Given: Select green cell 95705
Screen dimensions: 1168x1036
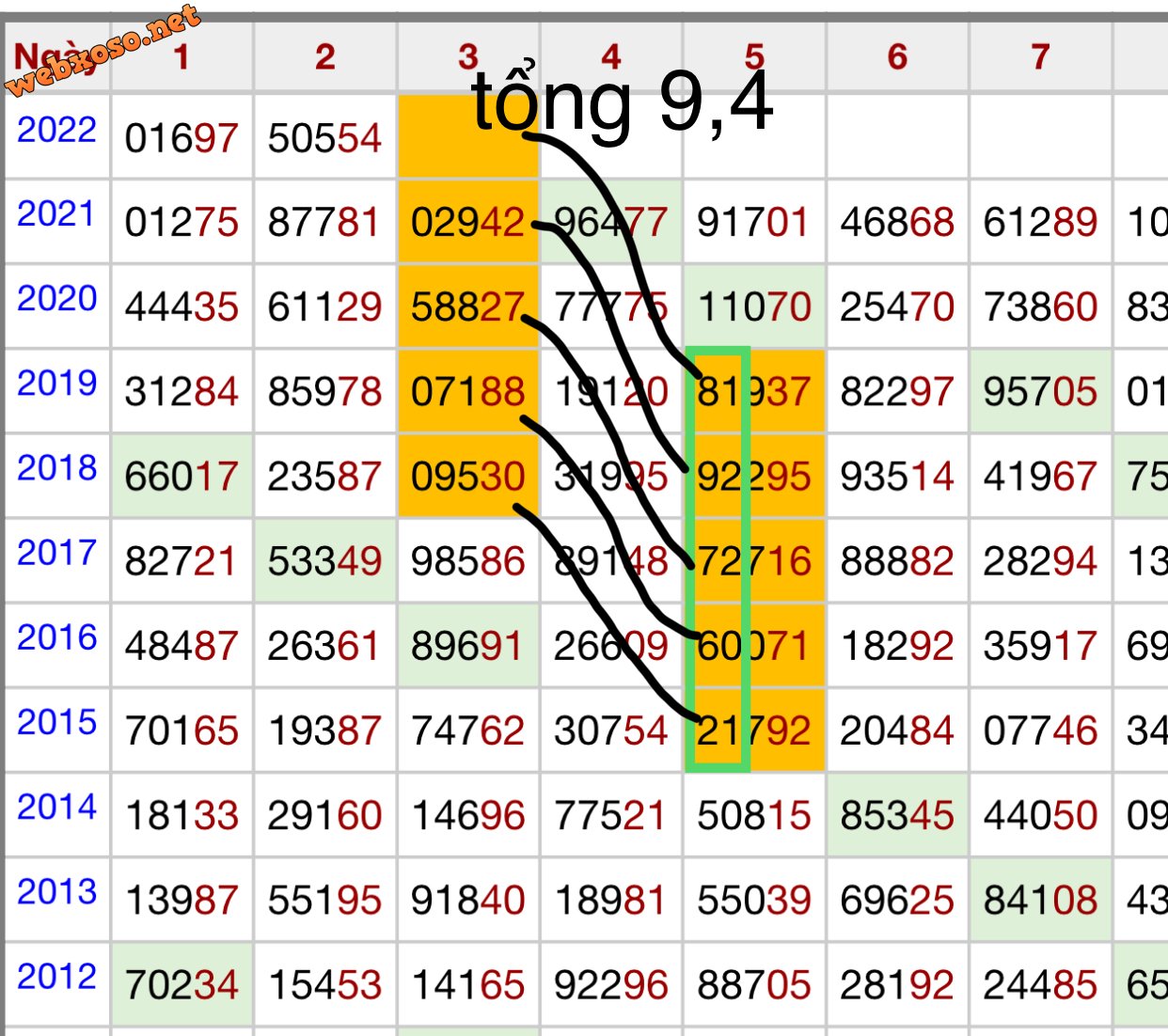Looking at the screenshot, I should pyautogui.click(x=1040, y=392).
